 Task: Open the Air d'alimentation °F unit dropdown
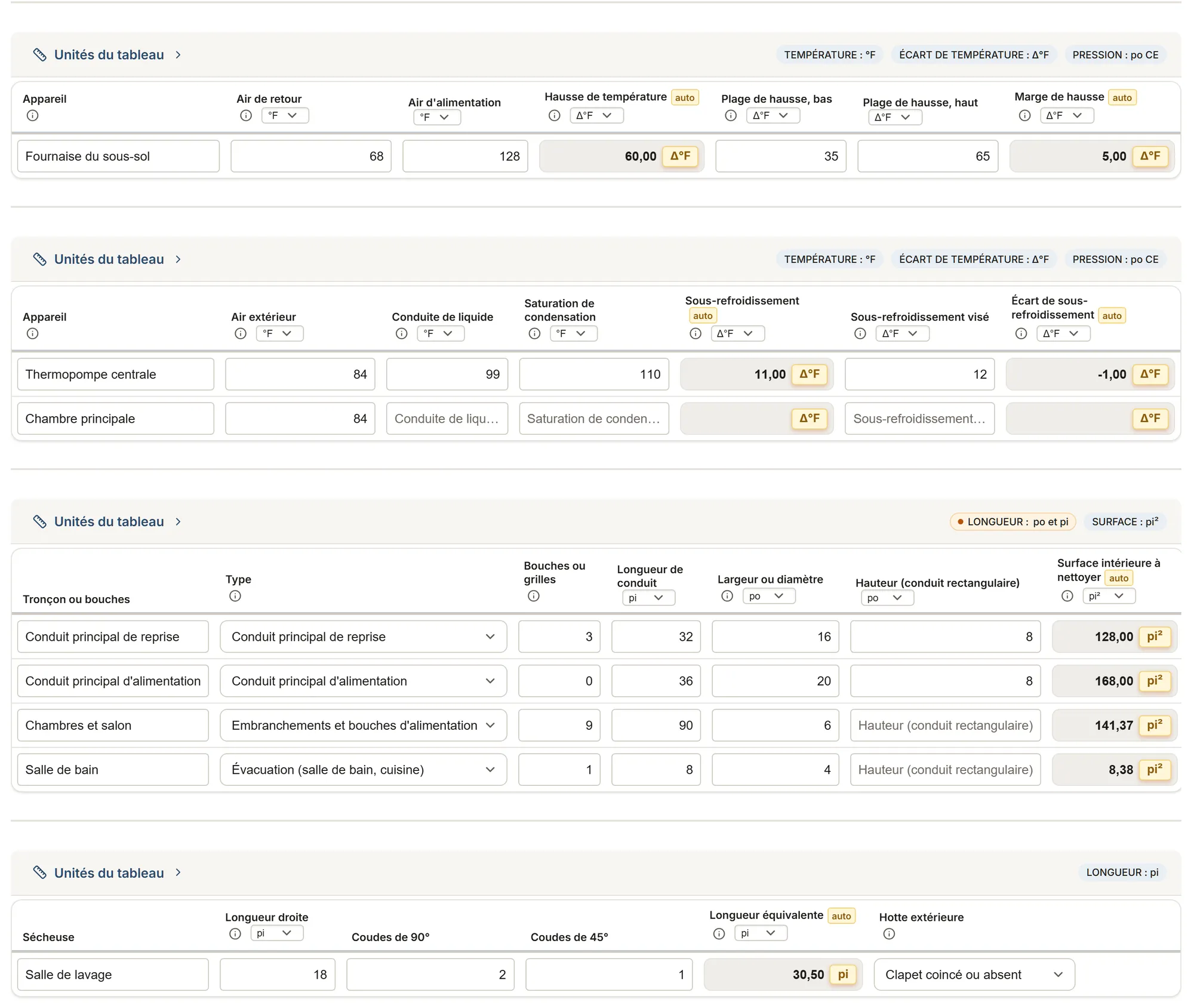pyautogui.click(x=437, y=118)
